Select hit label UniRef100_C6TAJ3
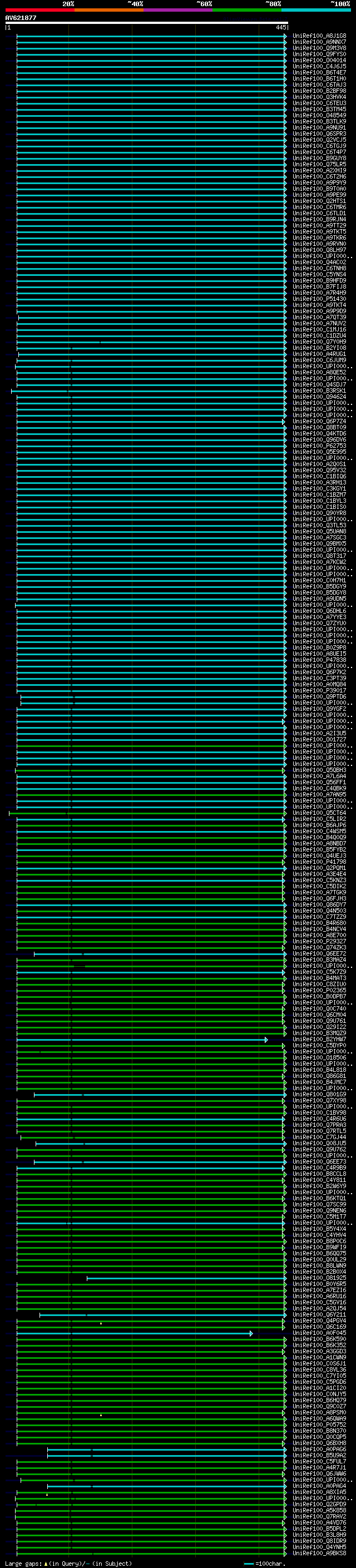 319,85
